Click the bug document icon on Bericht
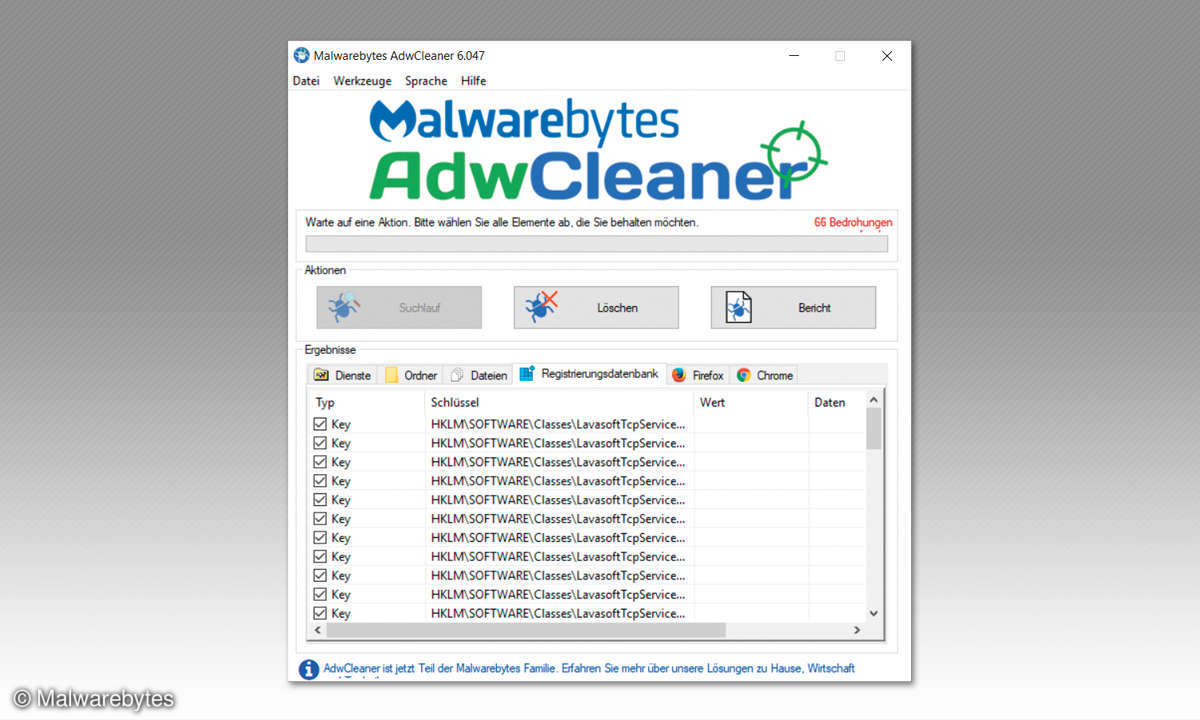Screen dimensions: 1200x720 (738, 307)
